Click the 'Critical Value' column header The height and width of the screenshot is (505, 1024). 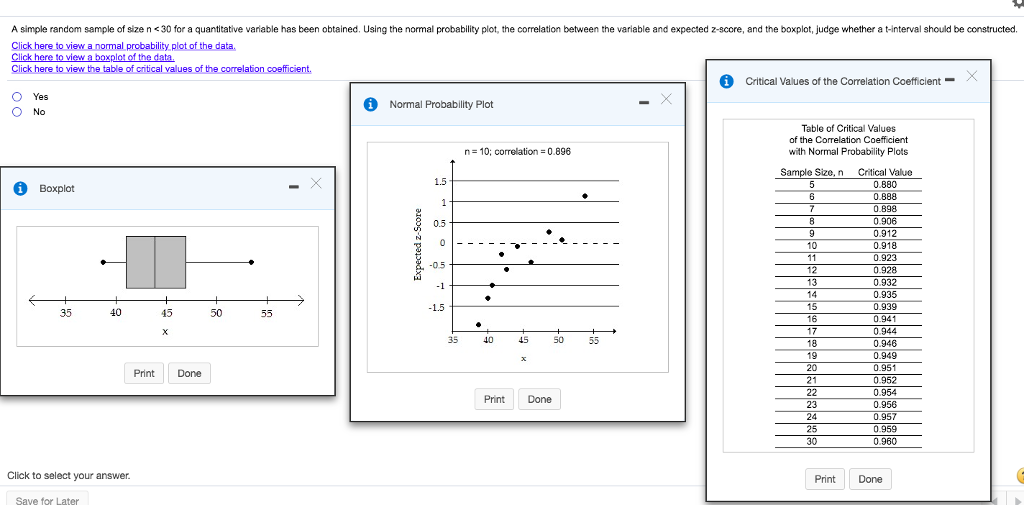[885, 172]
